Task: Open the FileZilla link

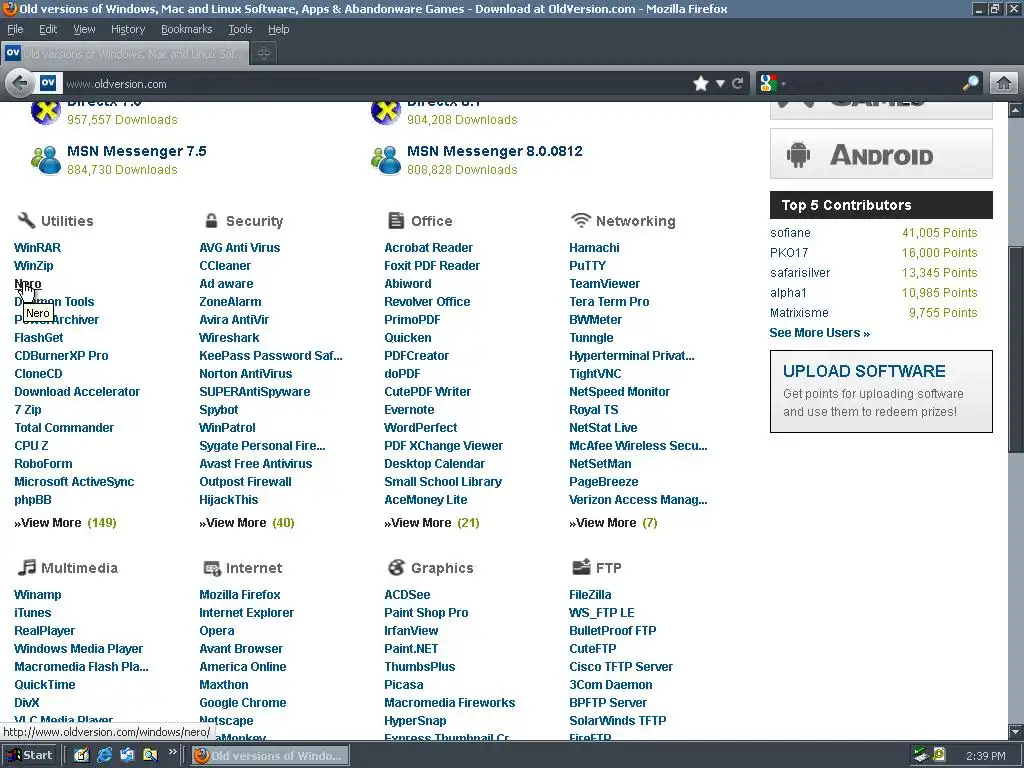Action: point(590,594)
